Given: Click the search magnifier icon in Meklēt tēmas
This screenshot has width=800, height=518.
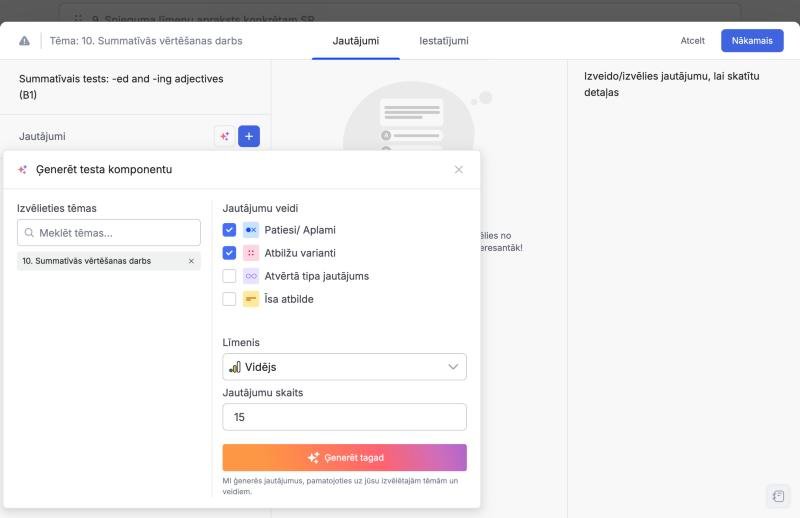Looking at the screenshot, I should pos(29,233).
